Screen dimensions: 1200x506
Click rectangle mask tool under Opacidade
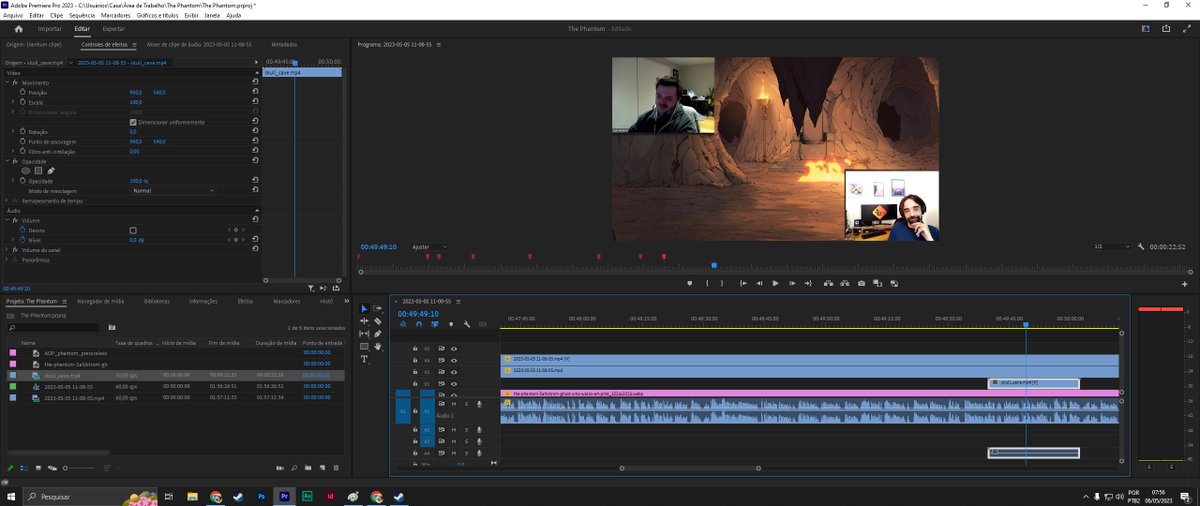click(38, 171)
